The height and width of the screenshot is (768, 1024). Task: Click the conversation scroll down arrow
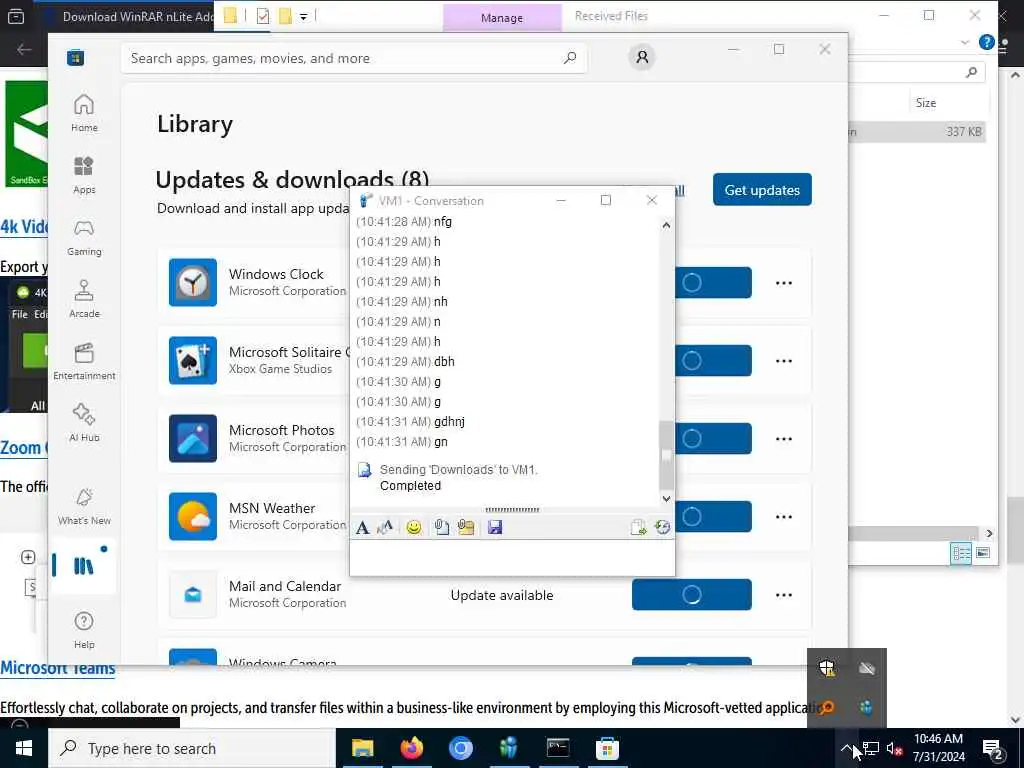tap(666, 499)
